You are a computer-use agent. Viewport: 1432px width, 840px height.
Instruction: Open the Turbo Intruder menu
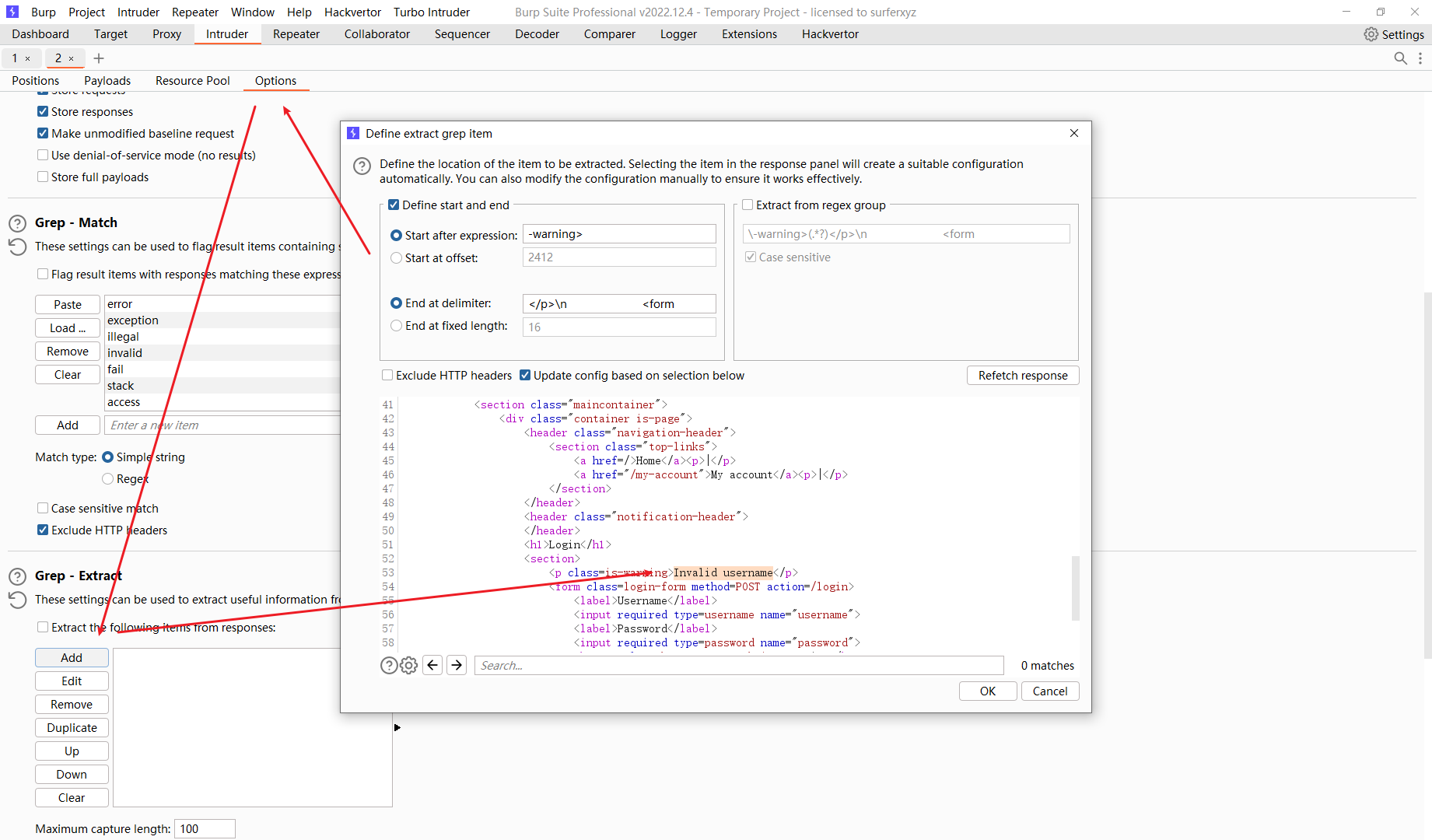pyautogui.click(x=432, y=12)
